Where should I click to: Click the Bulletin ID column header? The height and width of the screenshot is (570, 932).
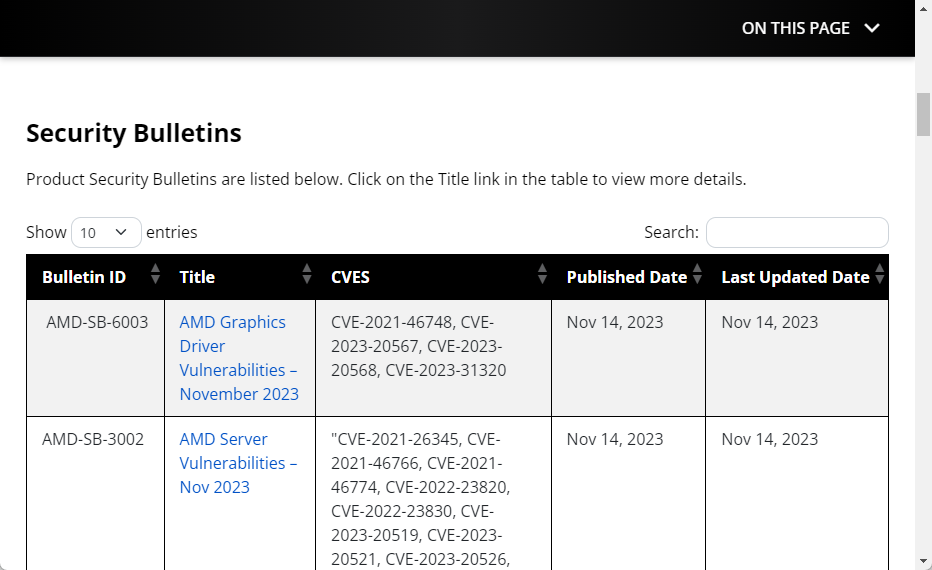[84, 277]
